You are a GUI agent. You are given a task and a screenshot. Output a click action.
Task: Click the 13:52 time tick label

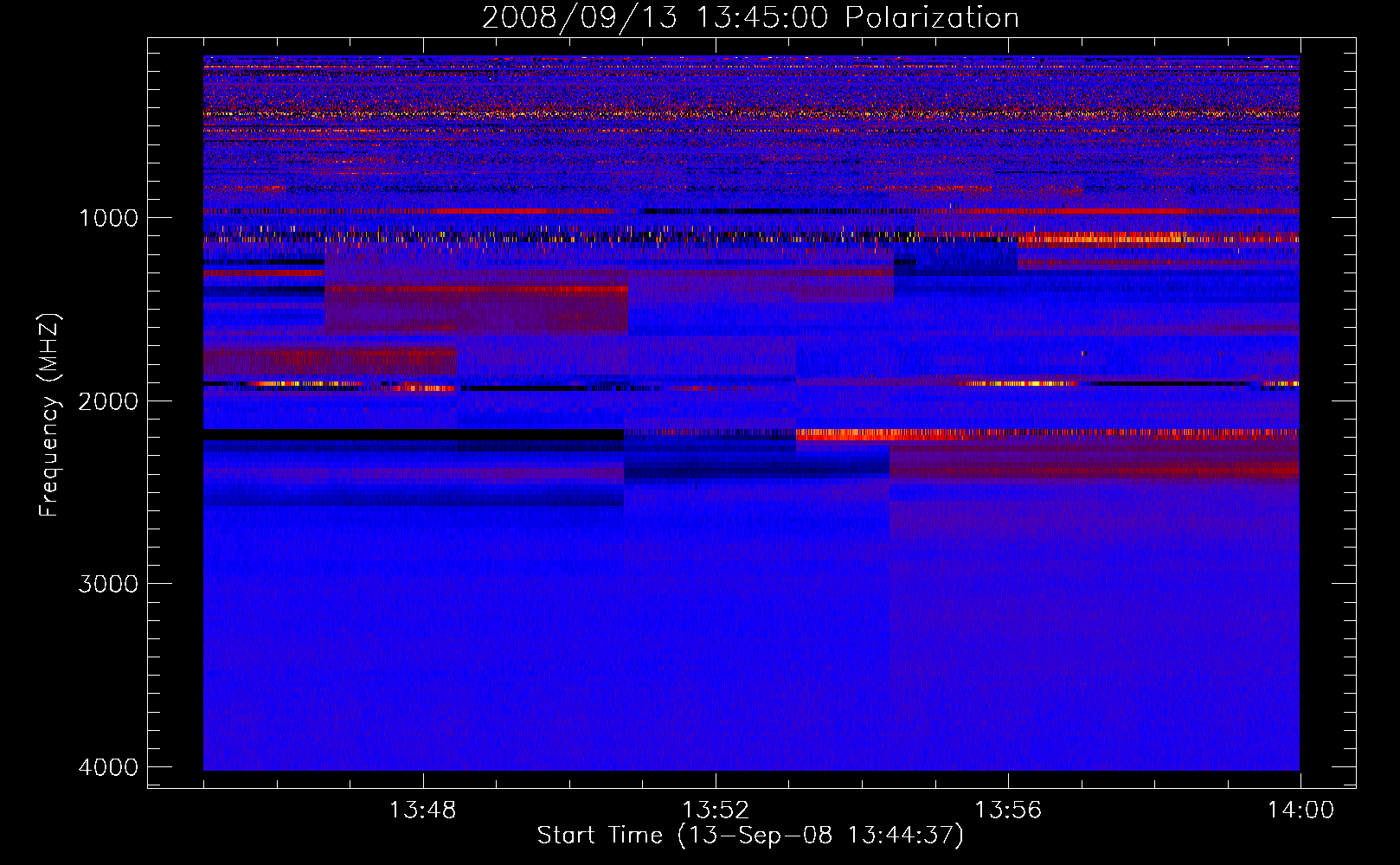point(716,811)
